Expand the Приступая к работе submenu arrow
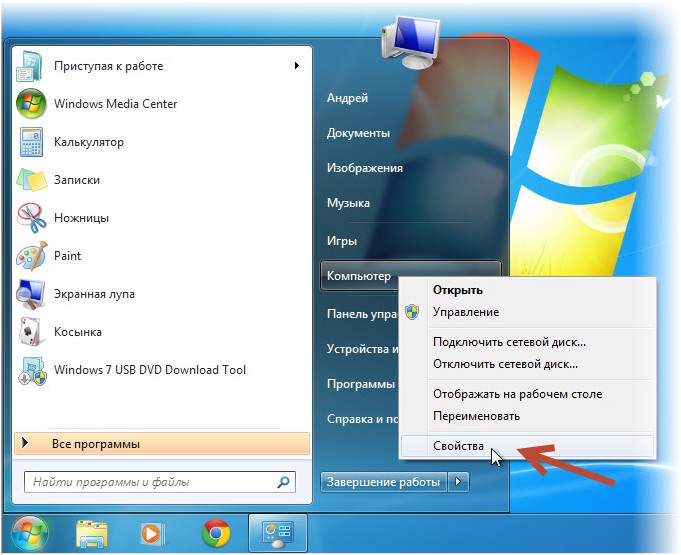Viewport: 681px width, 555px height. [297, 66]
